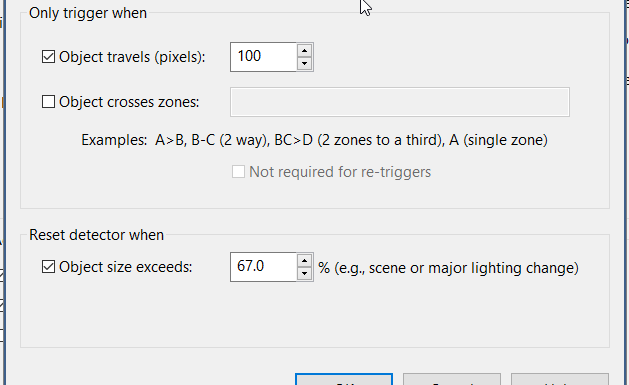Image resolution: width=629 pixels, height=385 pixels.
Task: Click the highlighted OK button at the bottom
Action: pos(344,379)
